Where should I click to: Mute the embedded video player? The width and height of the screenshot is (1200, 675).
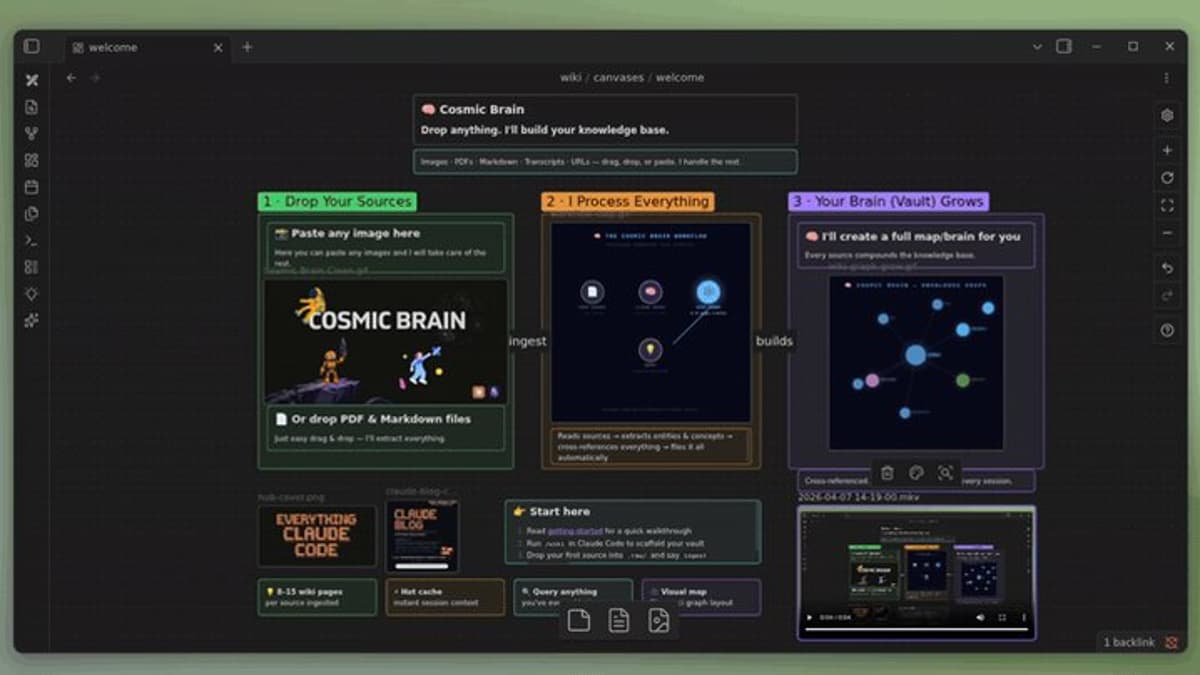point(980,617)
